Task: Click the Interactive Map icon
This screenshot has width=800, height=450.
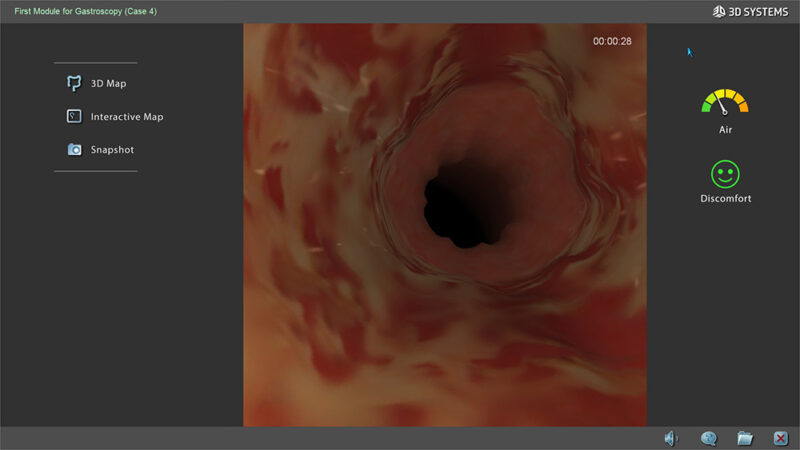Action: (x=74, y=116)
